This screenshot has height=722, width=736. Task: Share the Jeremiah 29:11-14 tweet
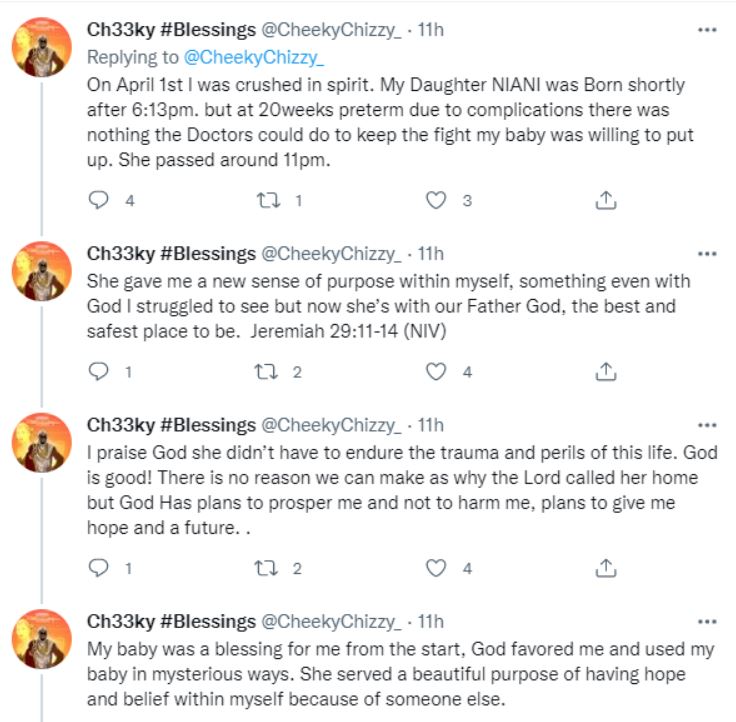point(605,371)
